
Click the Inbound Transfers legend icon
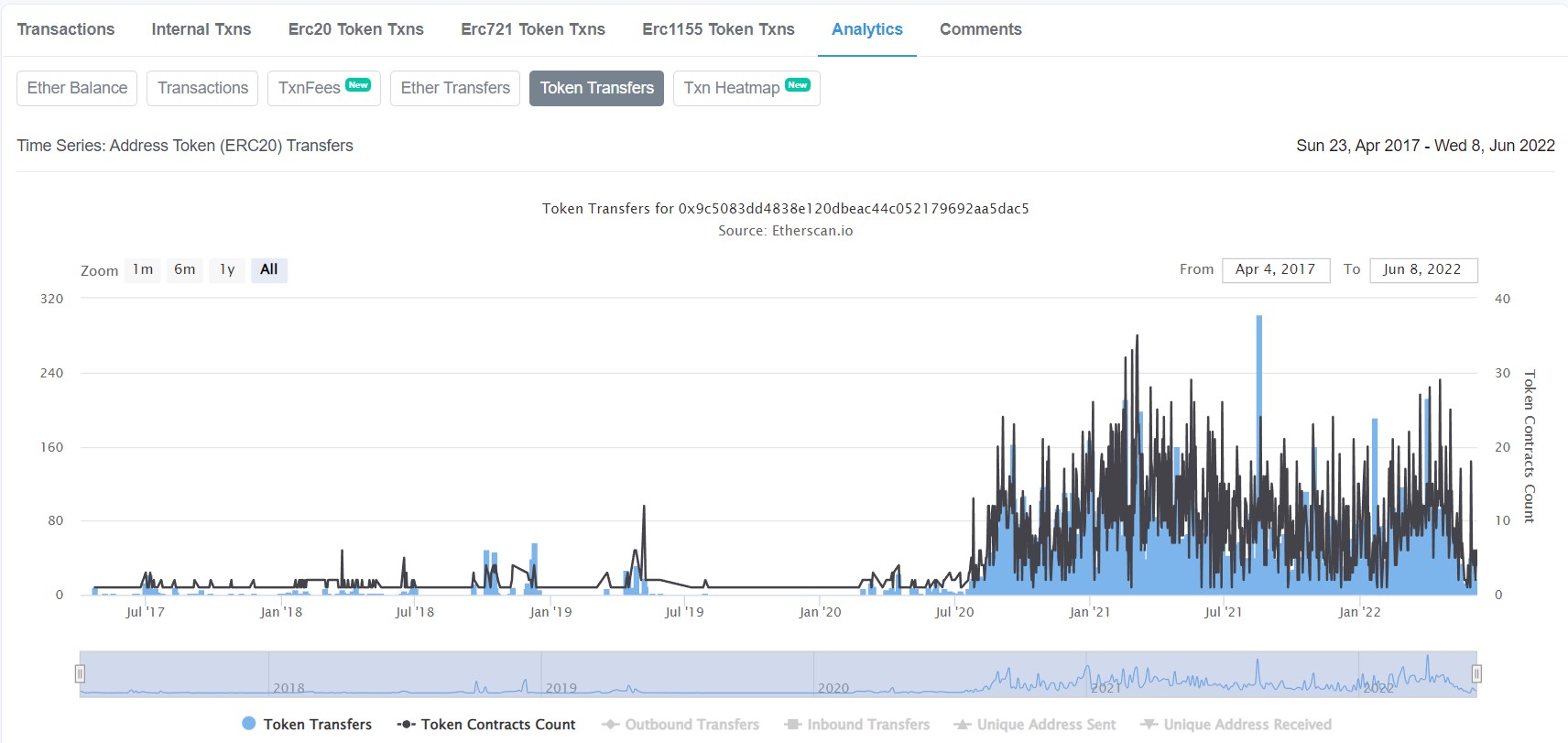(x=793, y=724)
